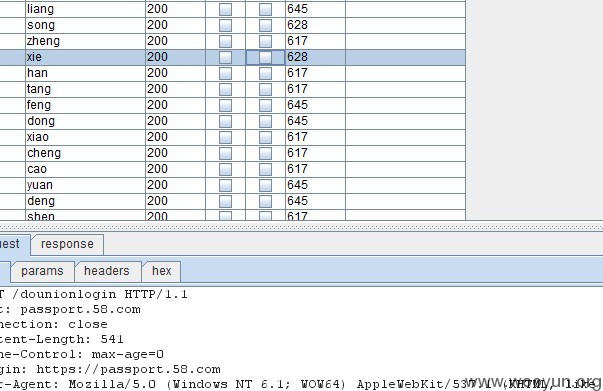Click status 200 in the yuan row
Viewport: 603px width, 391px height.
click(157, 185)
